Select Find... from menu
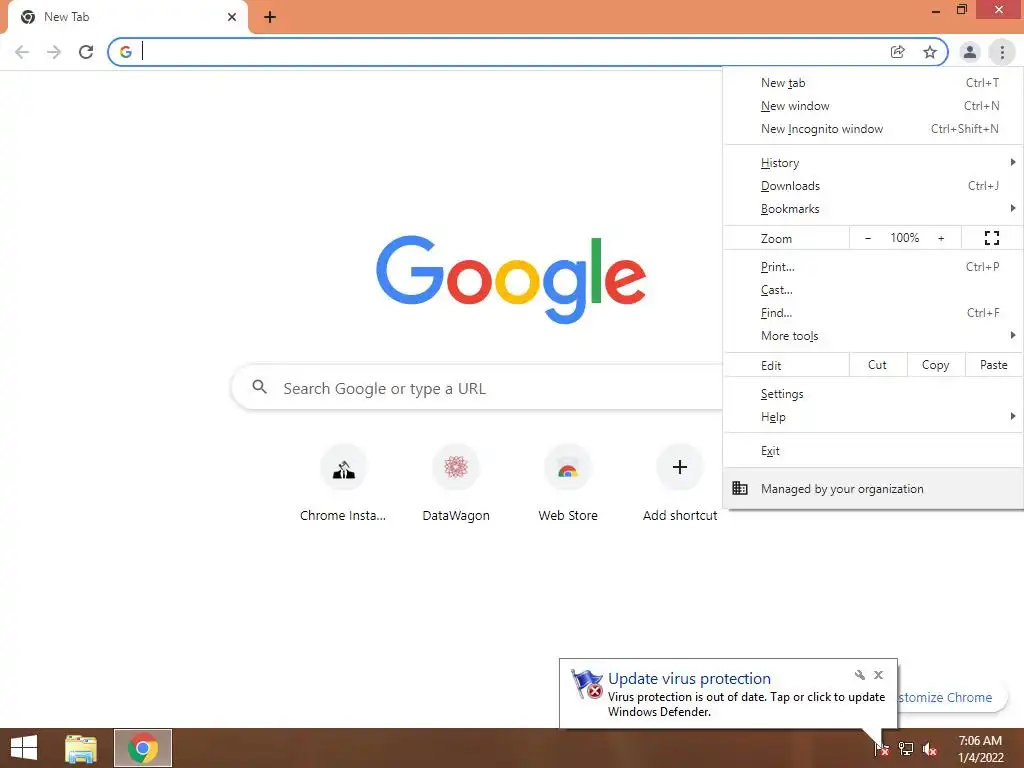The width and height of the screenshot is (1024, 768). [873, 312]
